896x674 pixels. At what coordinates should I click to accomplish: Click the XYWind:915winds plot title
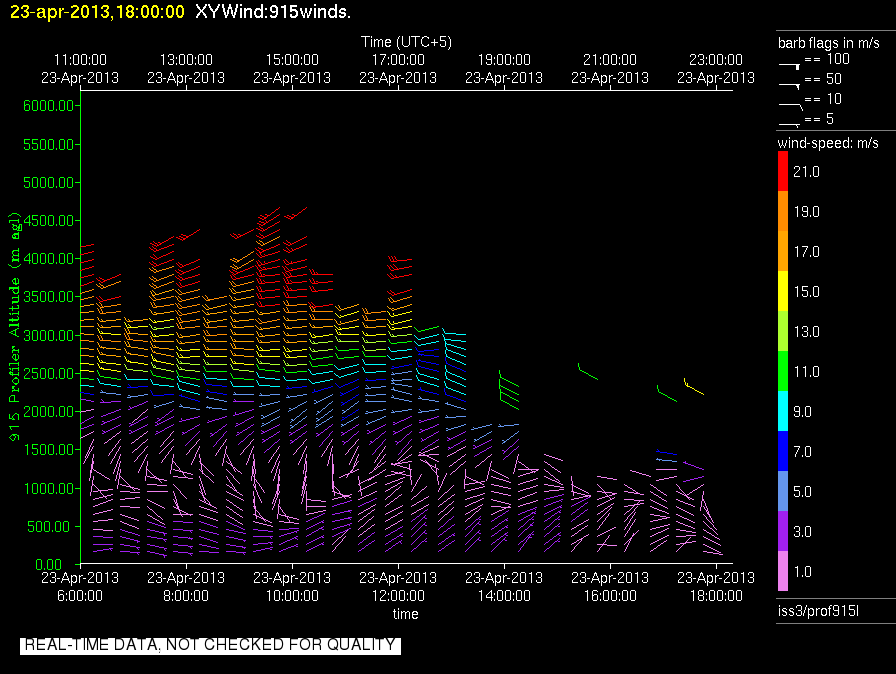pyautogui.click(x=273, y=12)
